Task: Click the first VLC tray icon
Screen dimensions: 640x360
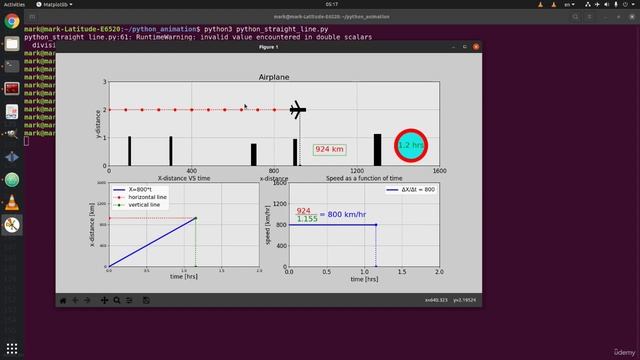Action: pyautogui.click(x=540, y=4)
